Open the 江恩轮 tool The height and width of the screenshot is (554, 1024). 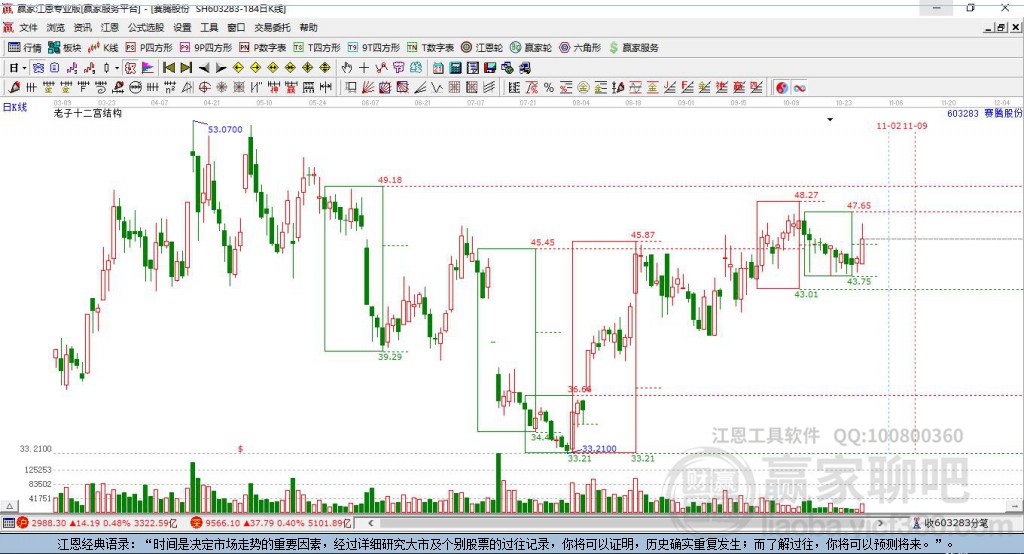tap(482, 48)
